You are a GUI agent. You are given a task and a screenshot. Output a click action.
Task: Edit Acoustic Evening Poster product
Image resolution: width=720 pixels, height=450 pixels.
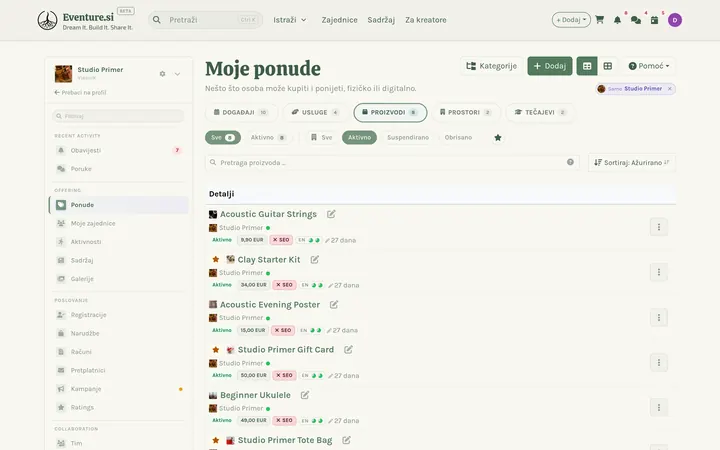coord(334,304)
